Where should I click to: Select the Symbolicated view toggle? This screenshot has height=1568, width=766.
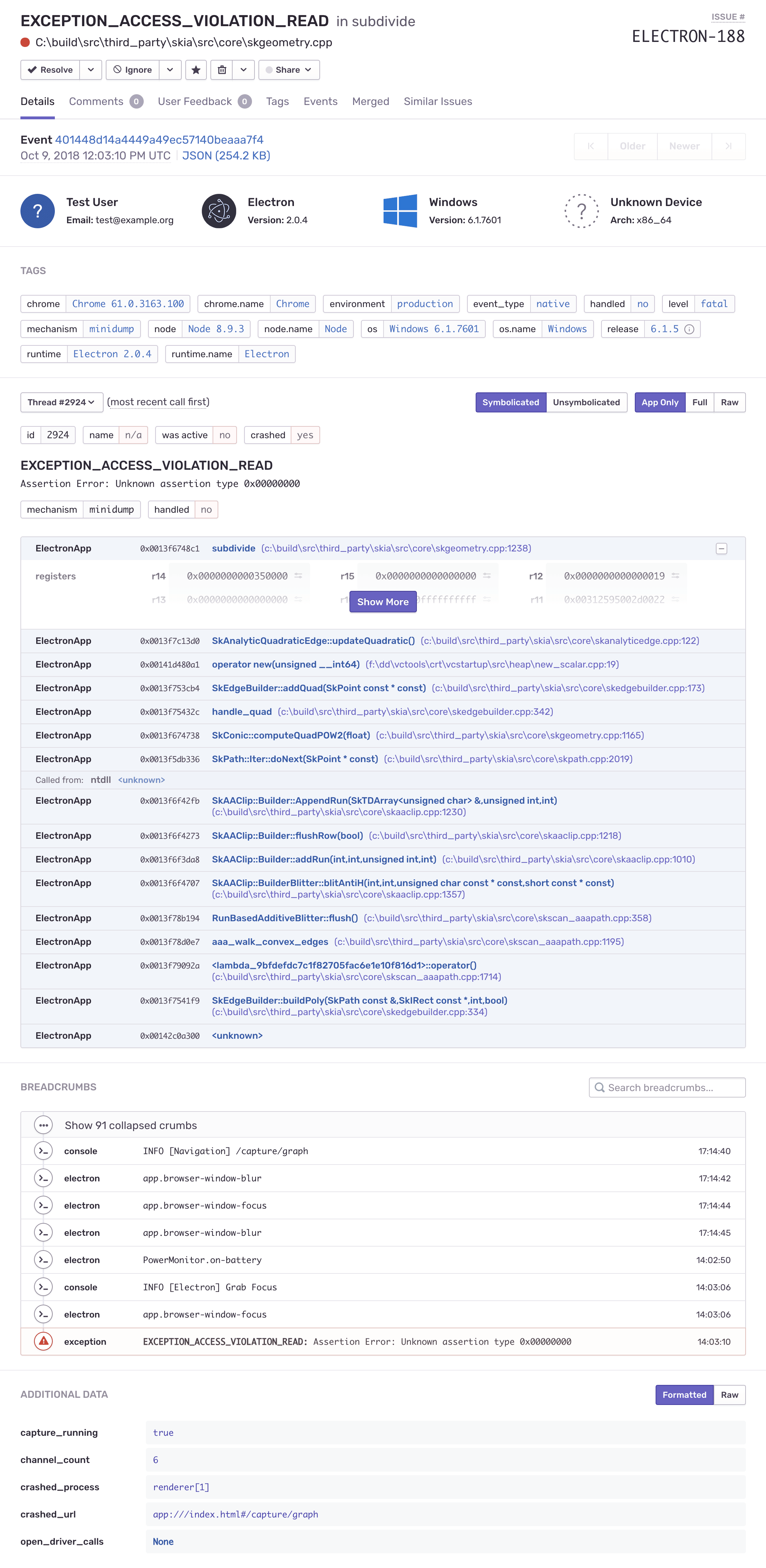(511, 402)
